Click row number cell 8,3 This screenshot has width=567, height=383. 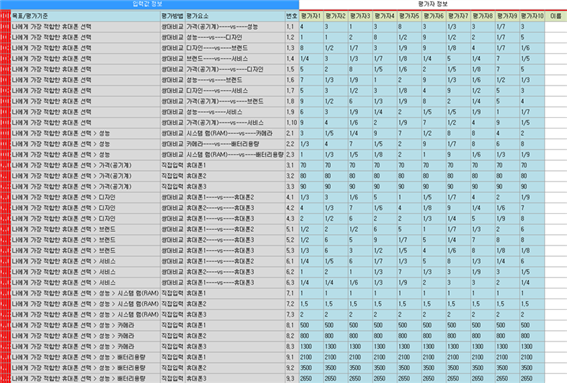(292, 347)
